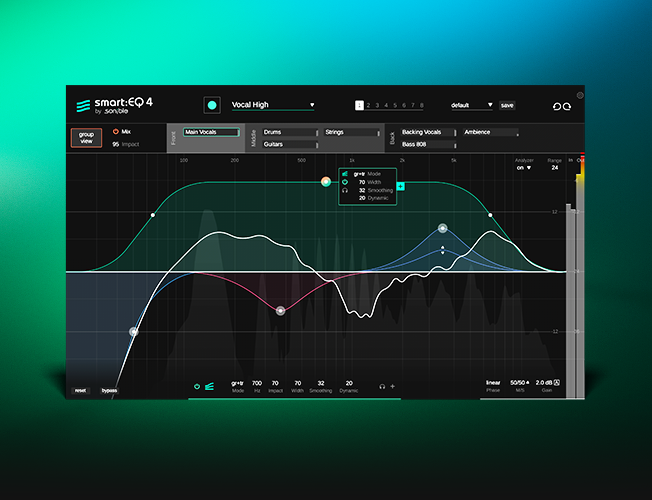Viewport: 652px width, 500px height.
Task: Select the Bass 808 track
Action: coord(428,144)
